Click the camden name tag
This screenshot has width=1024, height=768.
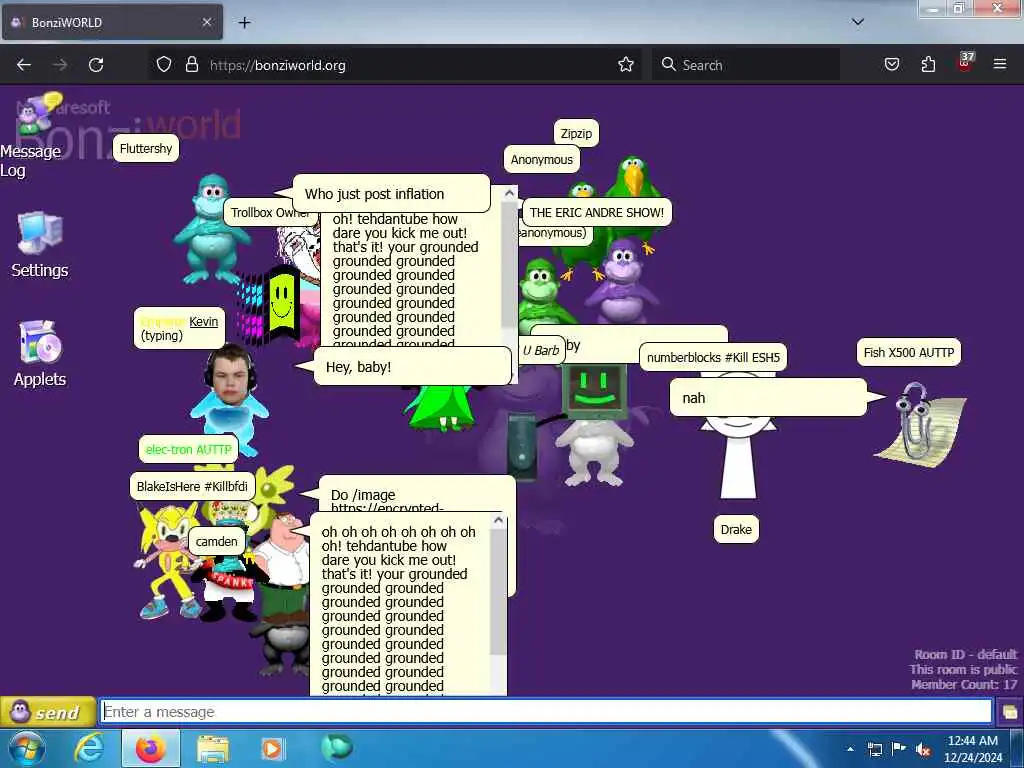[216, 541]
